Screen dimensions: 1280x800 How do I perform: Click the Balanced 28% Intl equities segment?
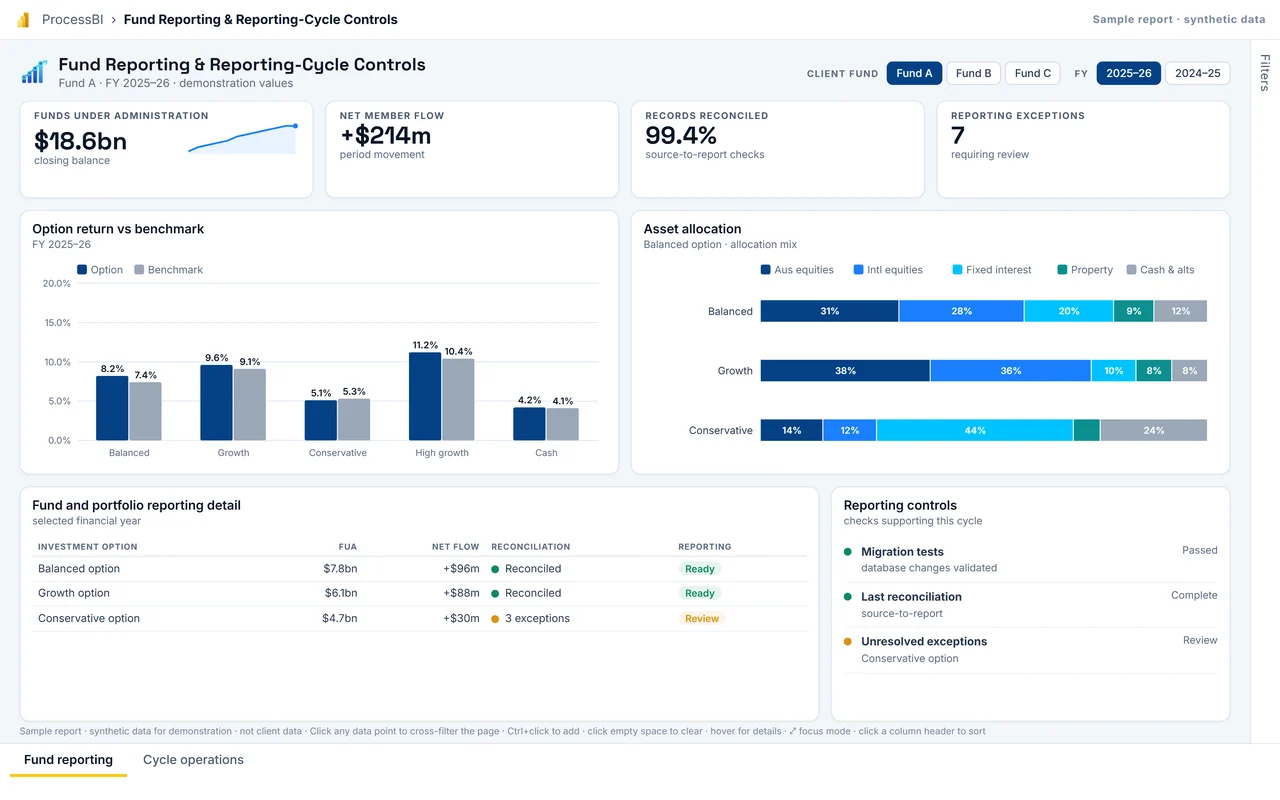click(961, 311)
